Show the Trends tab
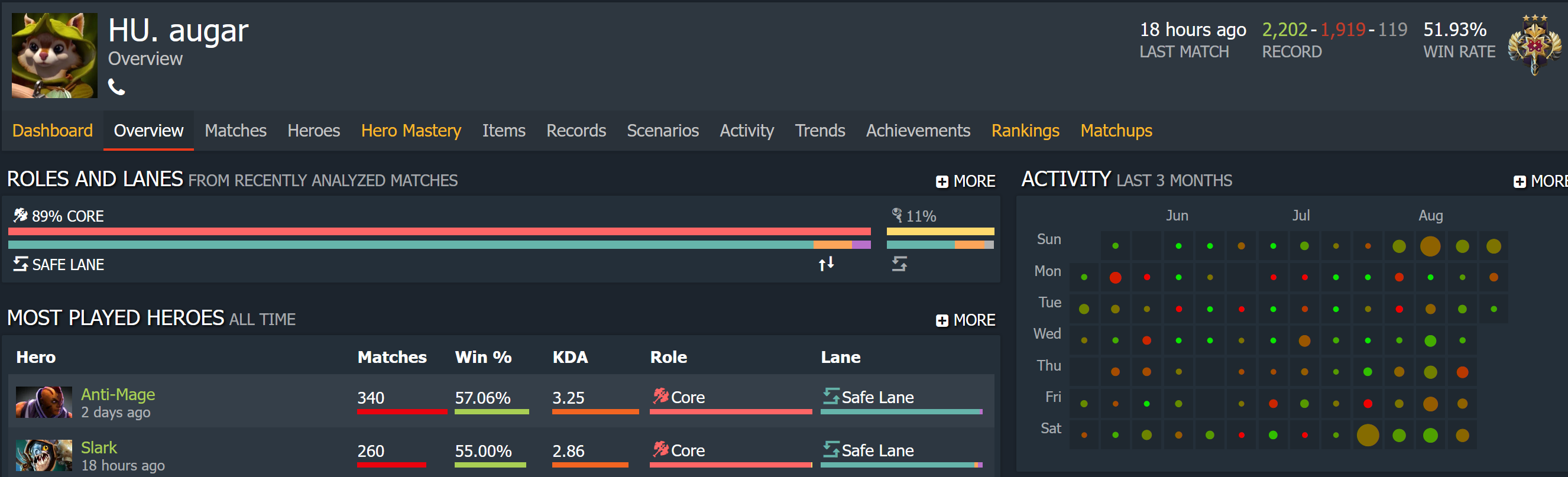 click(x=820, y=130)
